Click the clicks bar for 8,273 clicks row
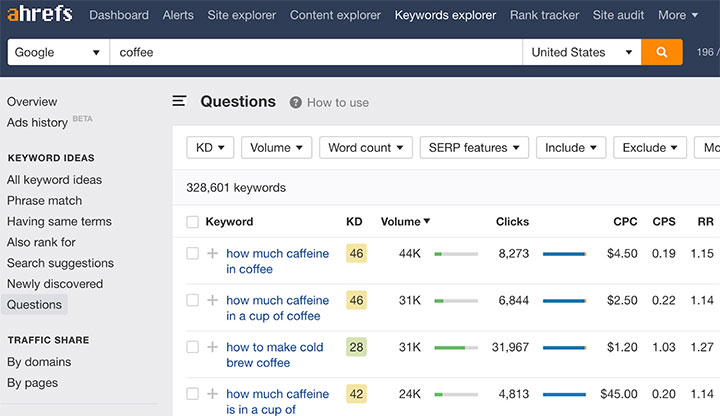Image resolution: width=720 pixels, height=416 pixels. point(564,254)
